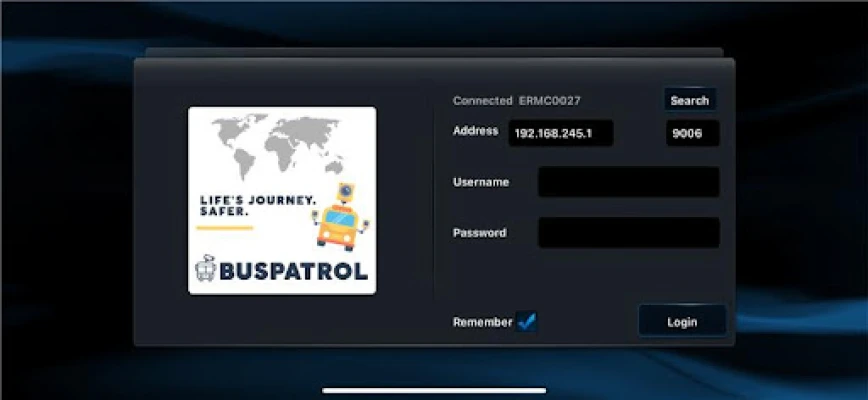Click the iOS home indicator bar
The image size is (868, 400).
point(434,390)
